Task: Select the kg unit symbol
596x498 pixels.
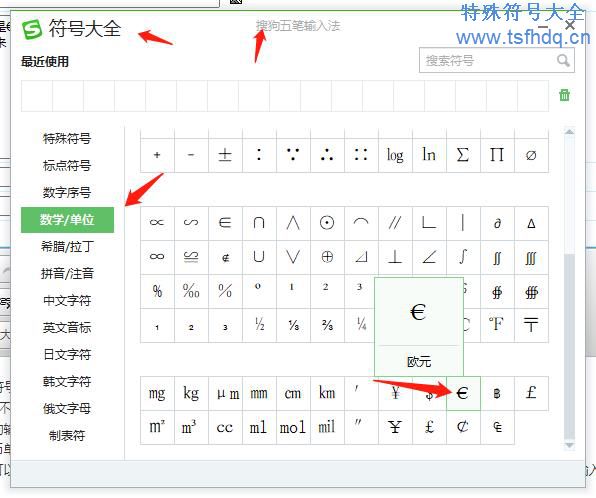Action: [191, 393]
